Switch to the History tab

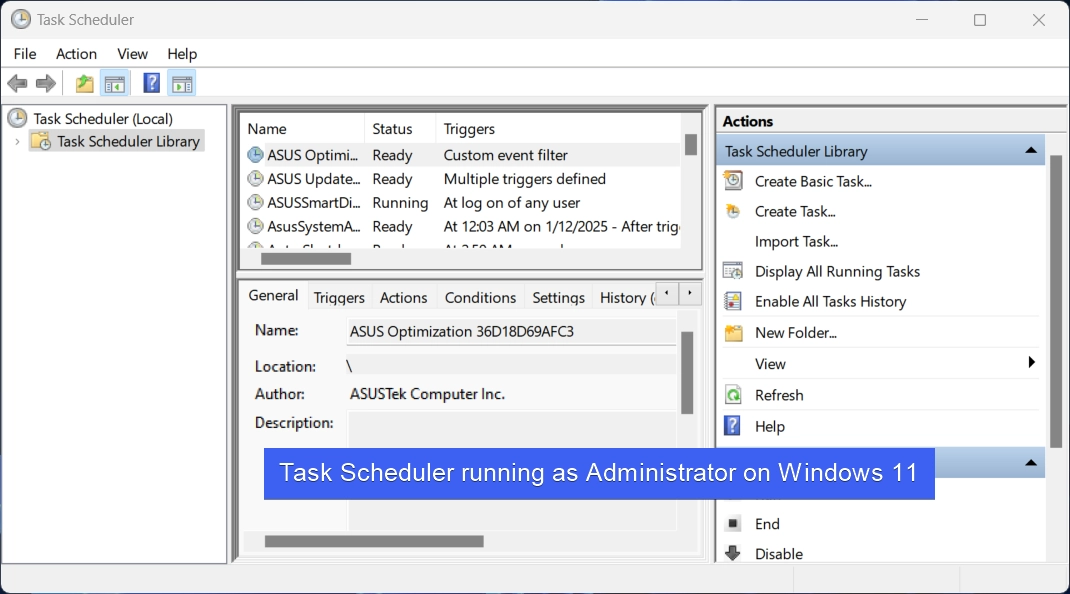coord(624,298)
